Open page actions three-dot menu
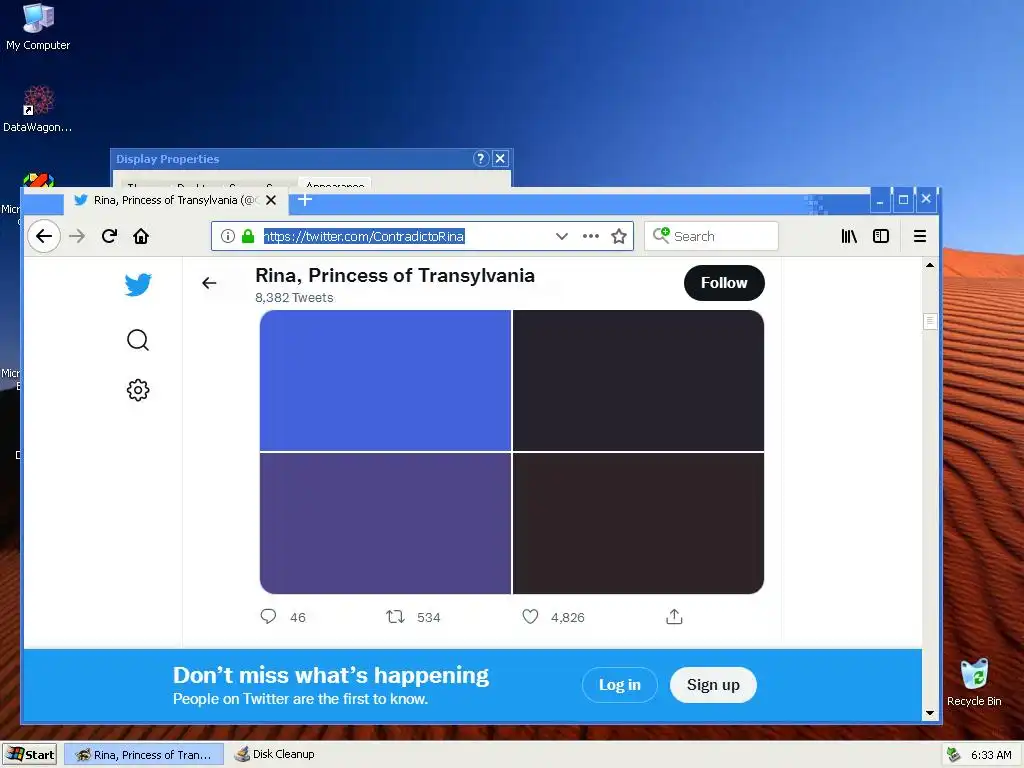The image size is (1024, 768). click(x=590, y=236)
